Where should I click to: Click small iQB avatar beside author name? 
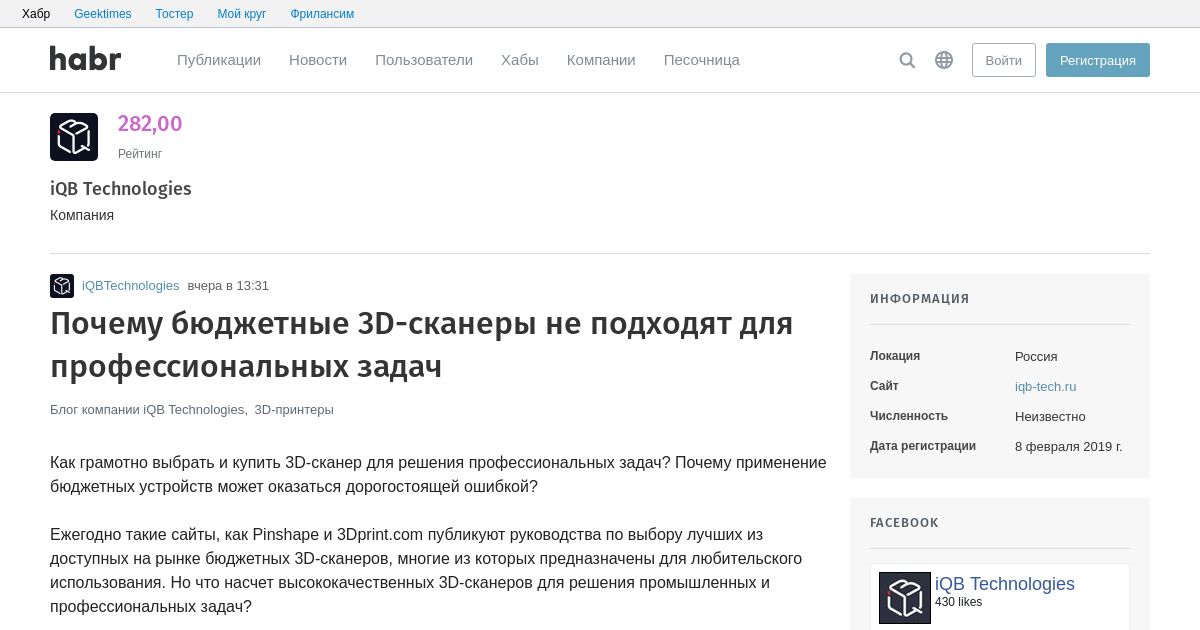(x=62, y=286)
